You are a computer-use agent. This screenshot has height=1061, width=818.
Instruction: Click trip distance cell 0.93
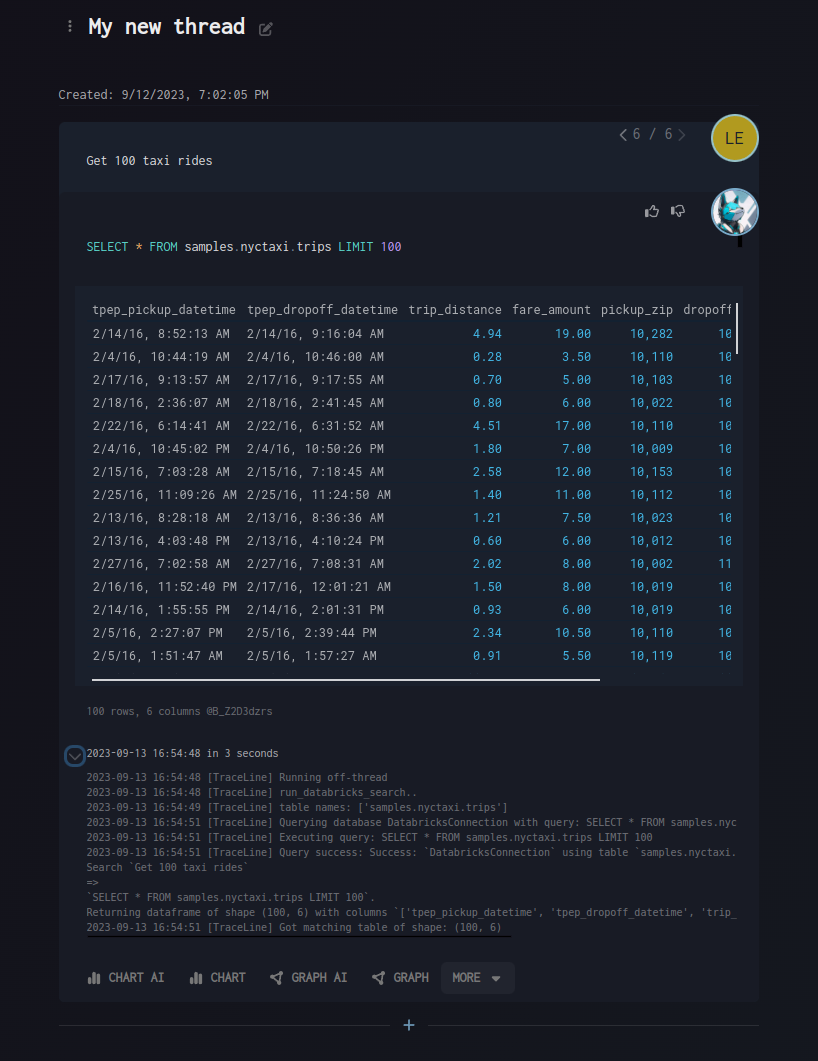[x=487, y=610]
